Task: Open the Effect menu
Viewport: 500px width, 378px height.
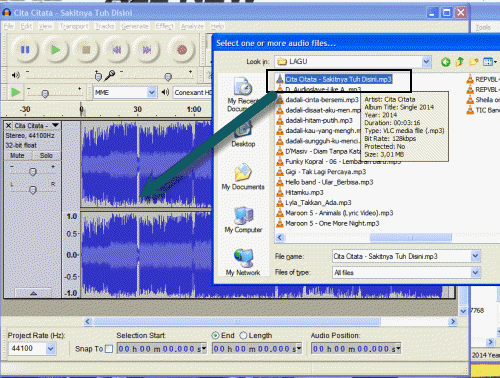Action: pos(165,26)
